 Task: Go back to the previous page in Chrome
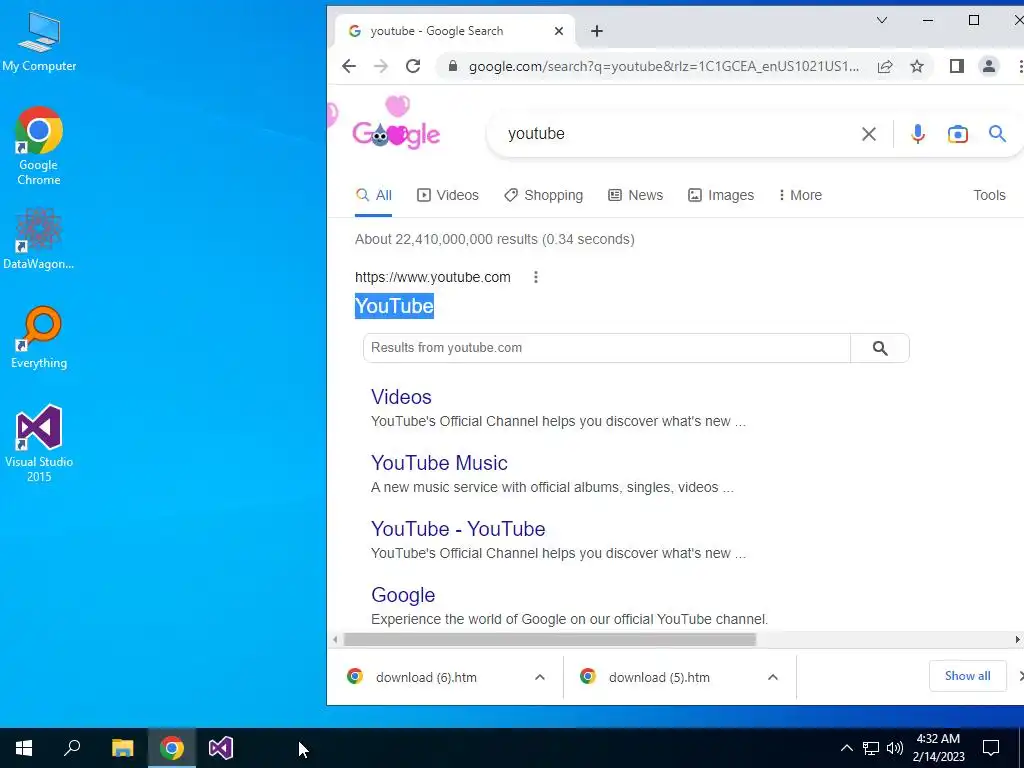(x=349, y=66)
